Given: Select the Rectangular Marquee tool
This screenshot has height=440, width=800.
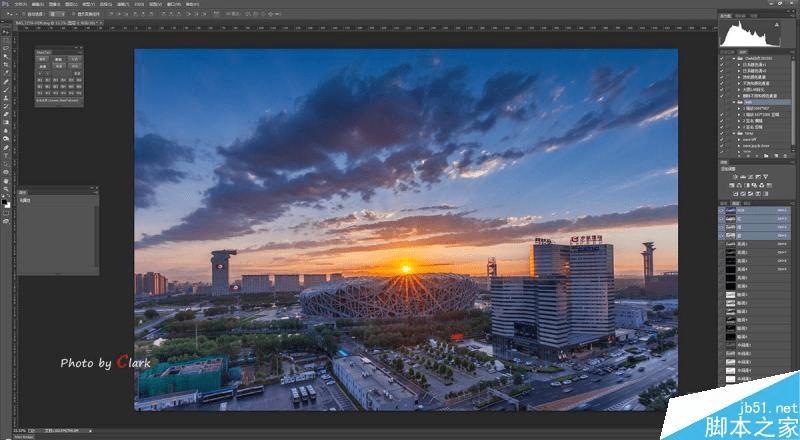Looking at the screenshot, I should click(x=7, y=40).
